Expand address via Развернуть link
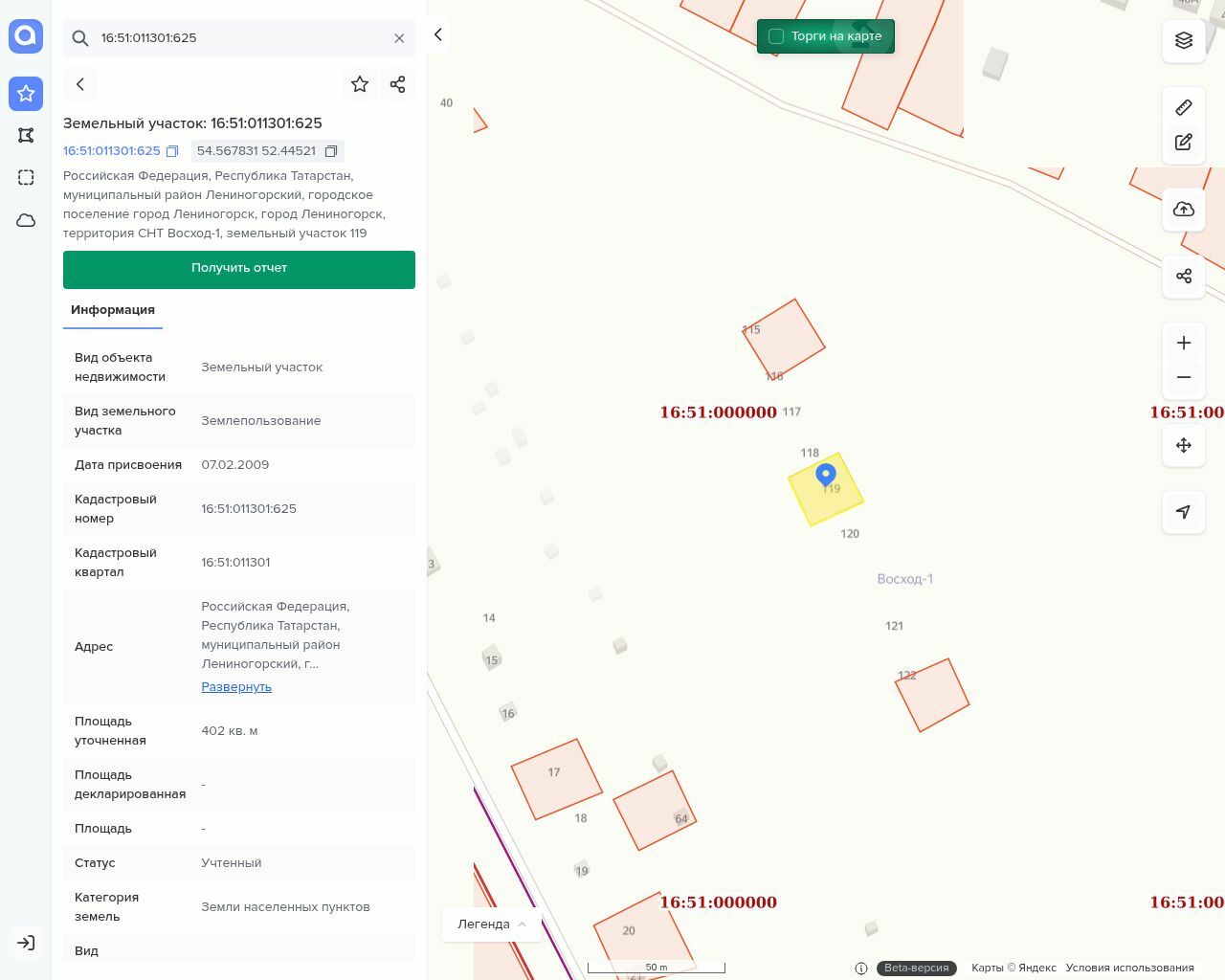 [236, 687]
